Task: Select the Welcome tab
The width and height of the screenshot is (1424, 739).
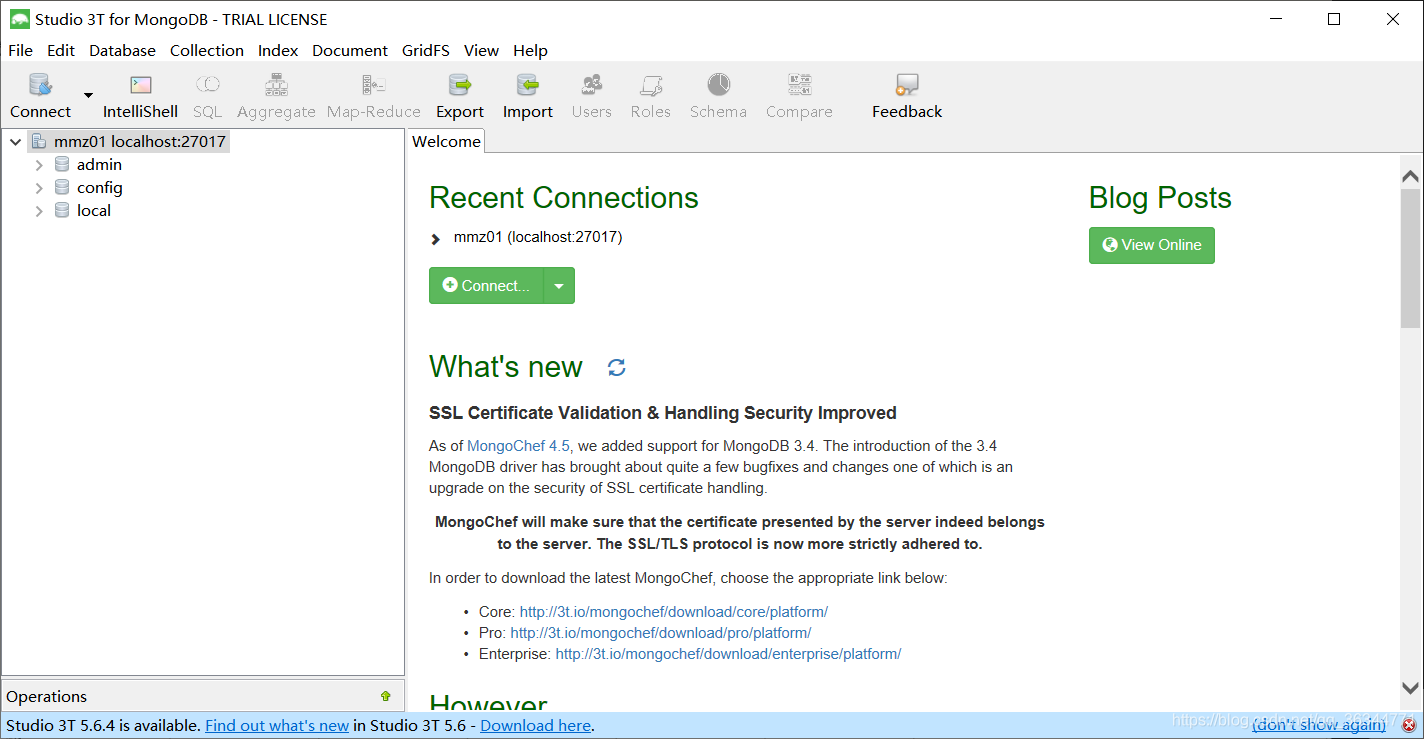Action: click(446, 141)
